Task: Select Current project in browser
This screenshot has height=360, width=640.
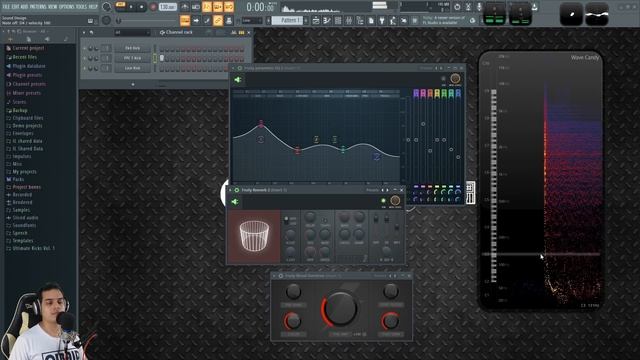Action: 28,48
